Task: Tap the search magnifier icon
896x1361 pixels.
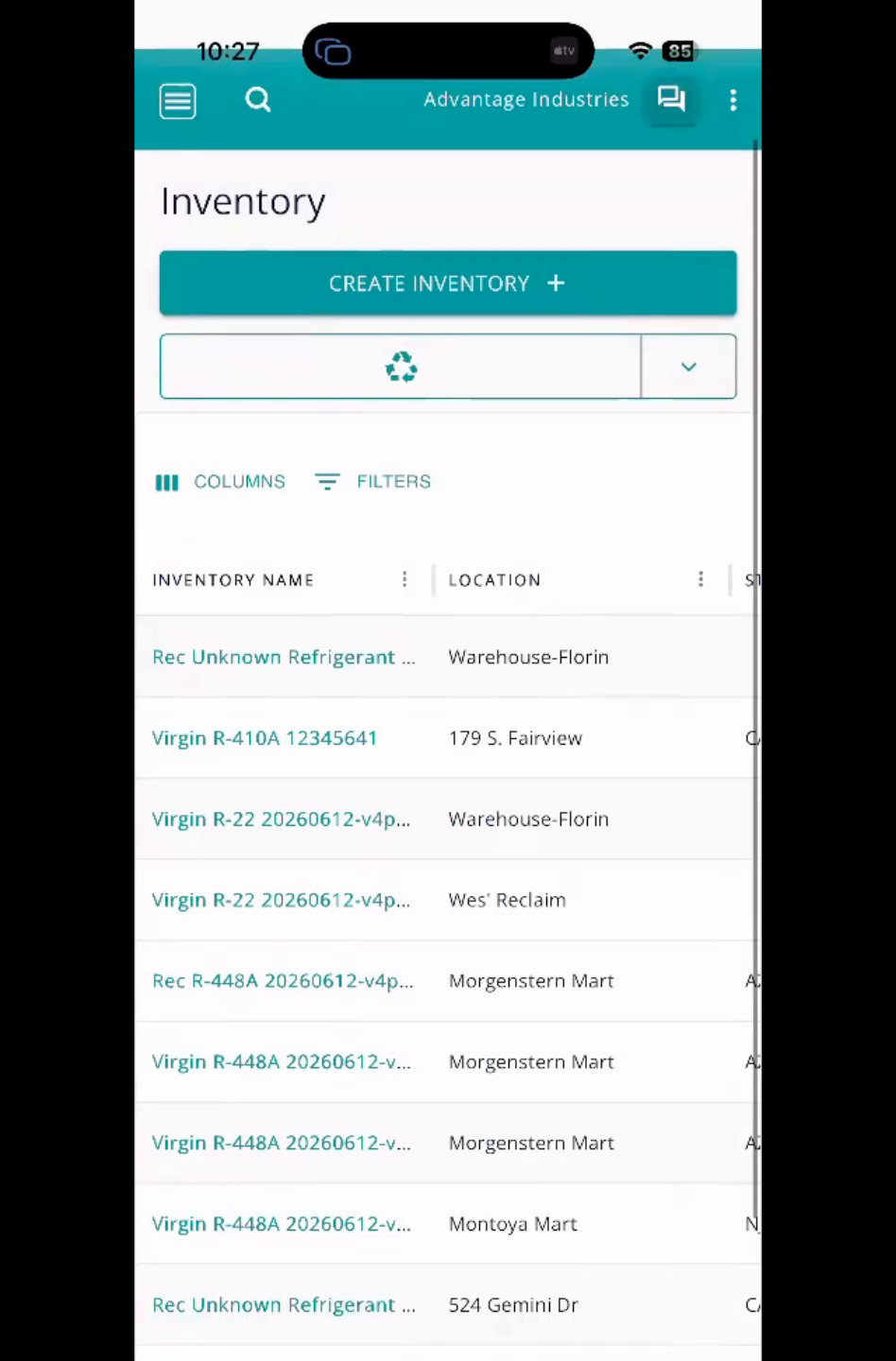Action: tap(258, 99)
